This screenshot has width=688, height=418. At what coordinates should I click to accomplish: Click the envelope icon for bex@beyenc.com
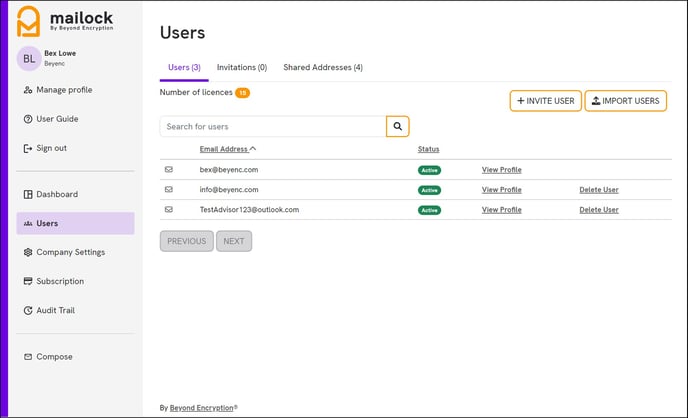168,169
